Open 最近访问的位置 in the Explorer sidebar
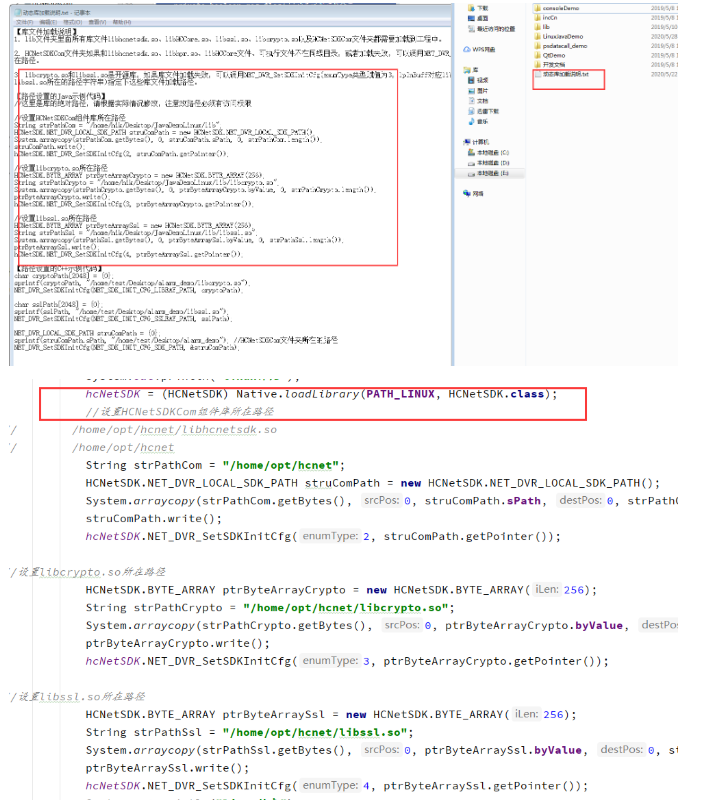Viewport: 703px width, 800px height. click(x=491, y=29)
